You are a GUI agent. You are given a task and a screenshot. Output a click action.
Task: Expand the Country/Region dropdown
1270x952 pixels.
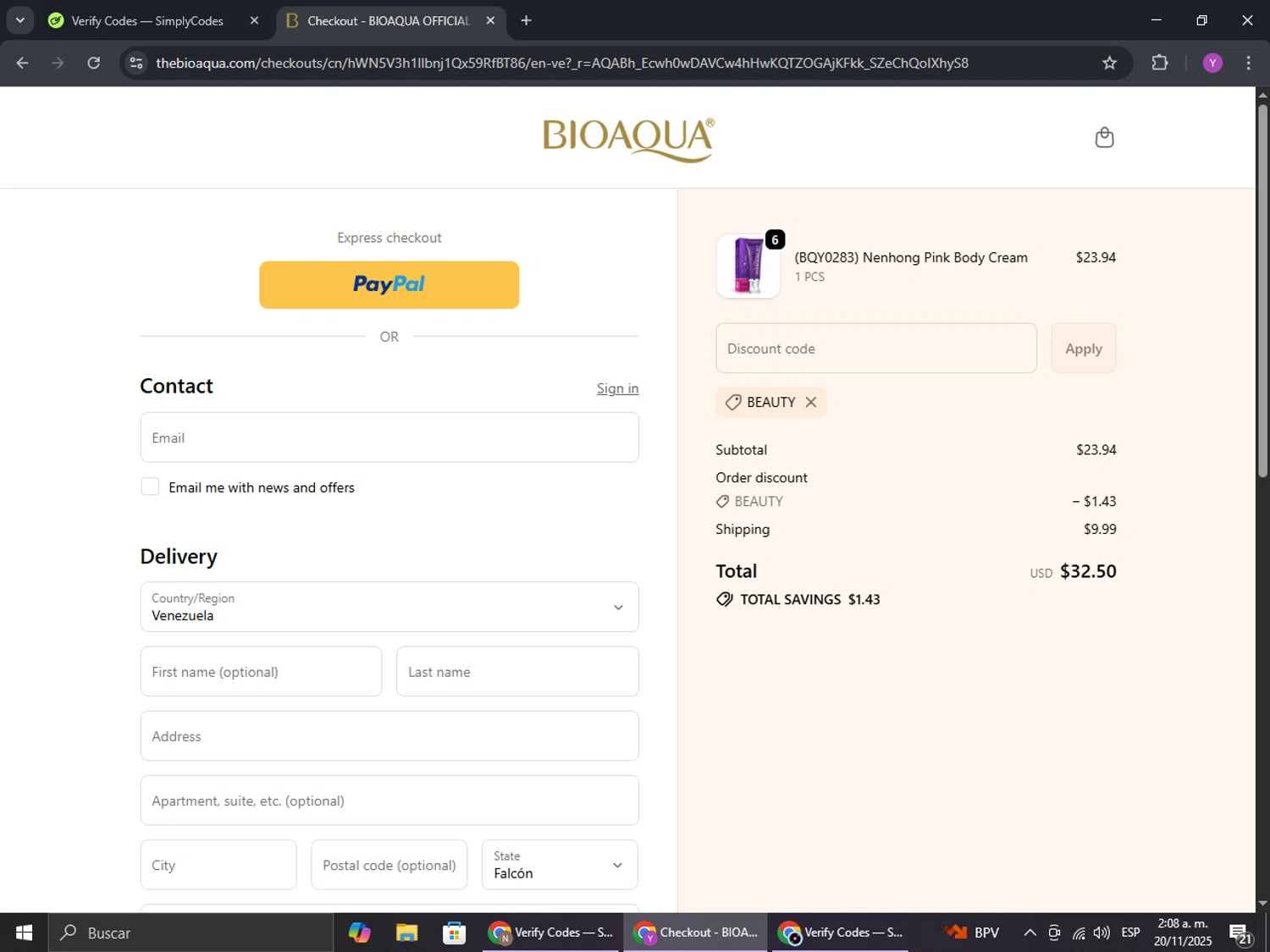pos(389,607)
